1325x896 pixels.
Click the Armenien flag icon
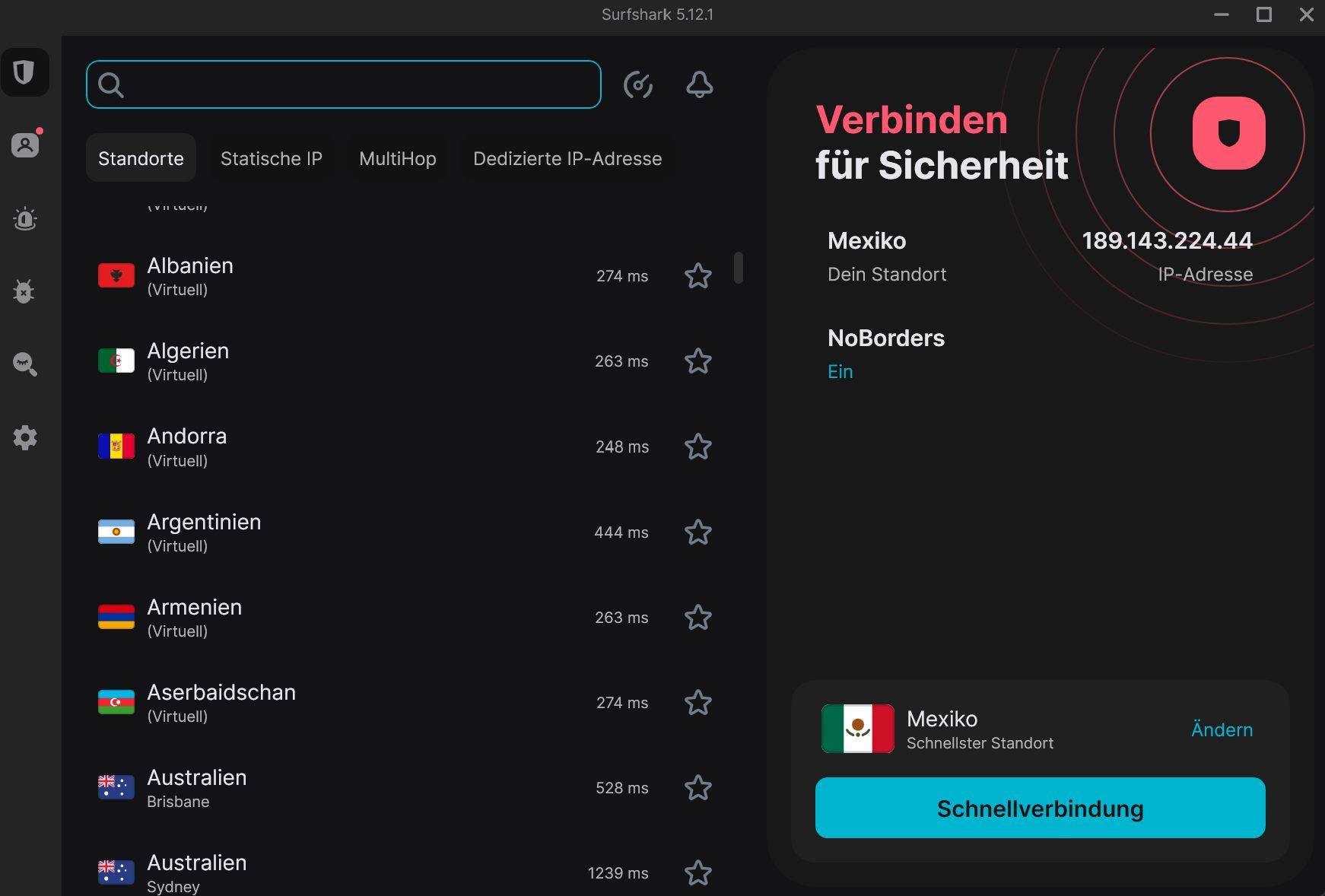116,617
